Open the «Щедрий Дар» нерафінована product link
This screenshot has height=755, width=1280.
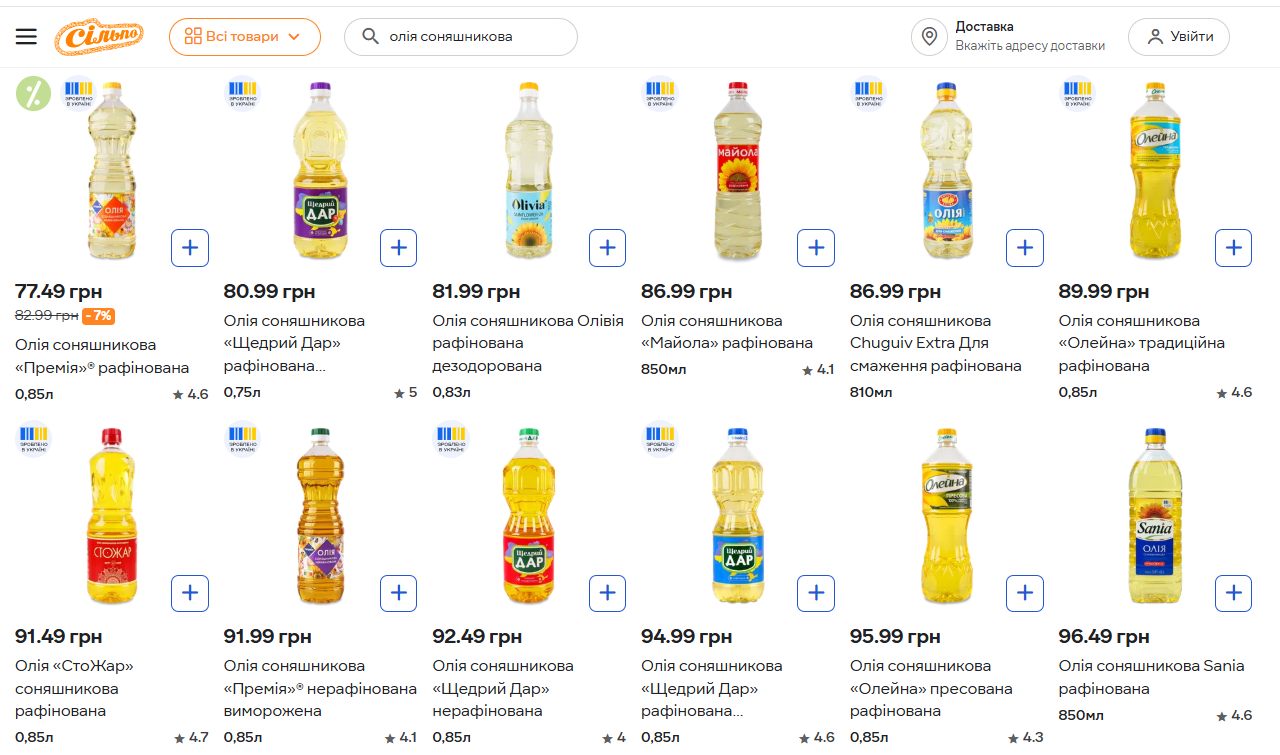(503, 688)
